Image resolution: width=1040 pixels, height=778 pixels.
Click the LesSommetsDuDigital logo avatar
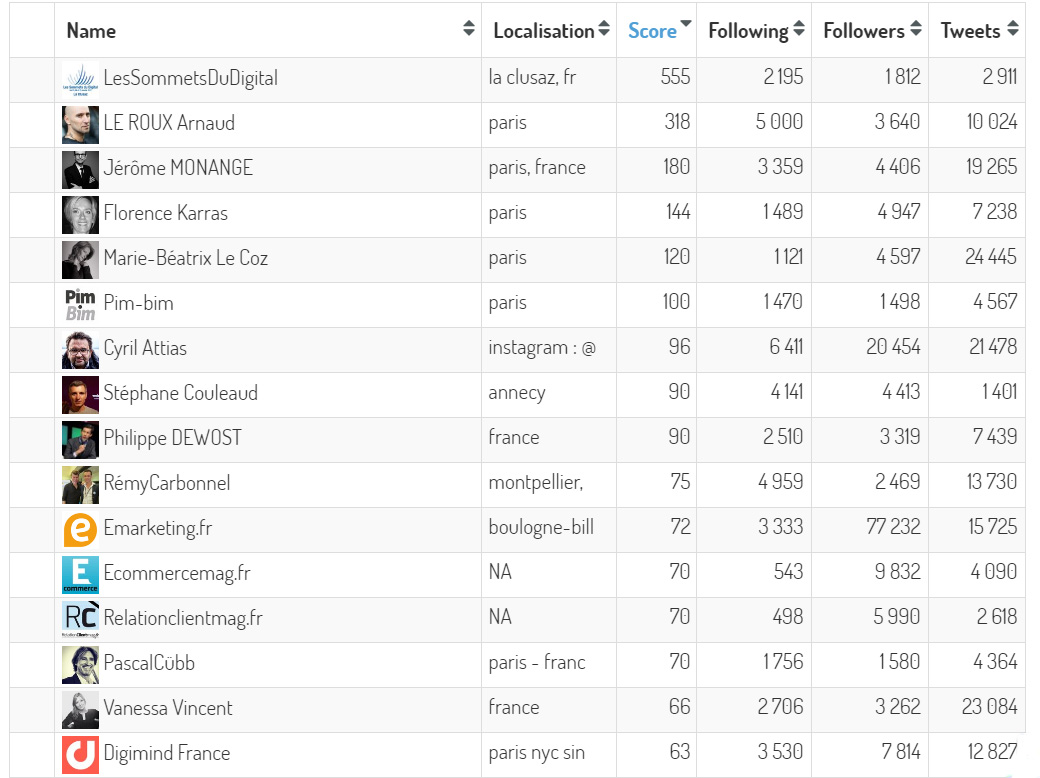pyautogui.click(x=80, y=79)
